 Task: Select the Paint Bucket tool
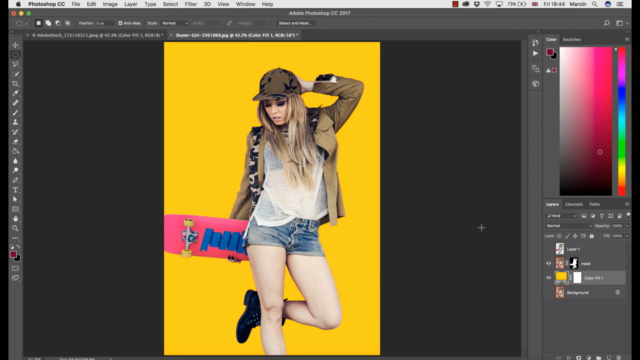(x=16, y=151)
